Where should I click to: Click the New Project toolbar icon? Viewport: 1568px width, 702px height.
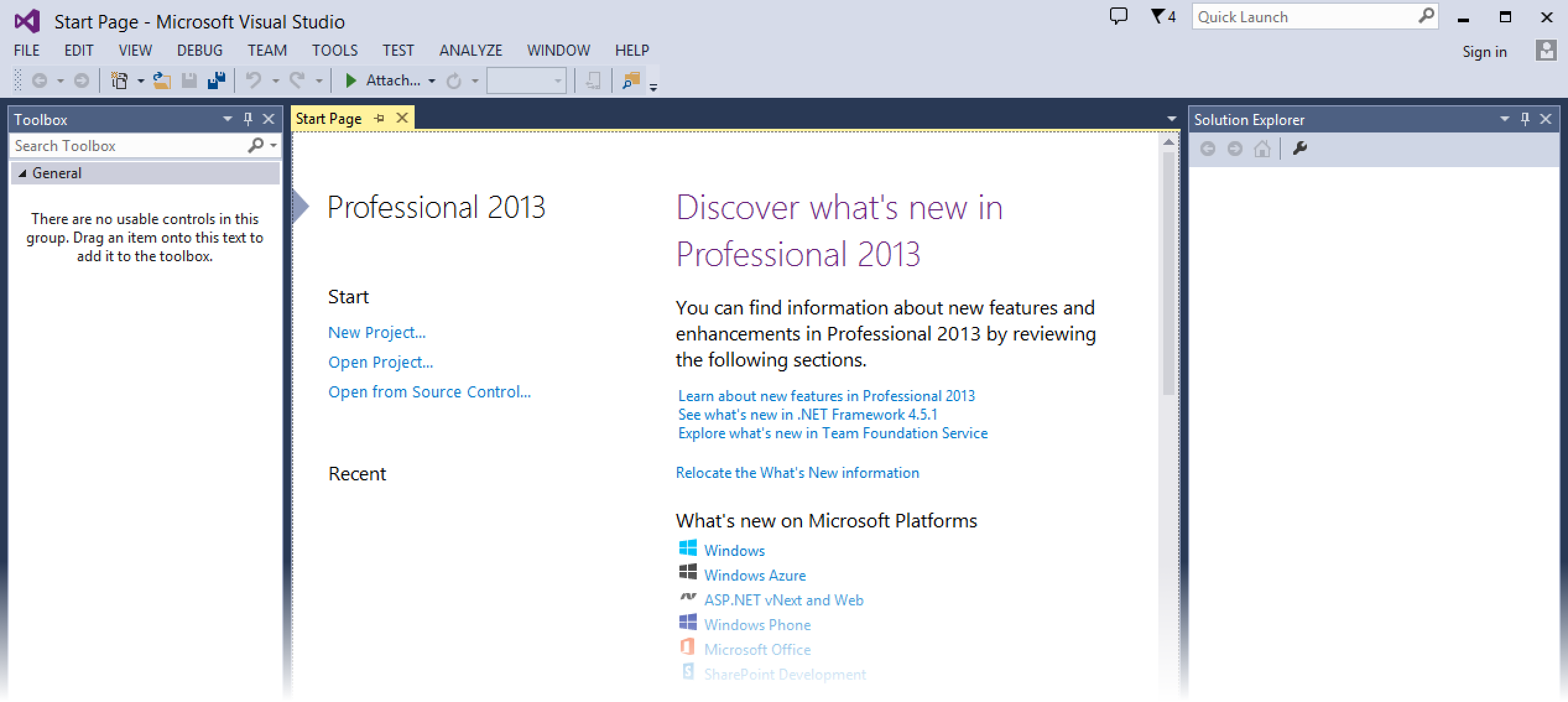click(119, 80)
